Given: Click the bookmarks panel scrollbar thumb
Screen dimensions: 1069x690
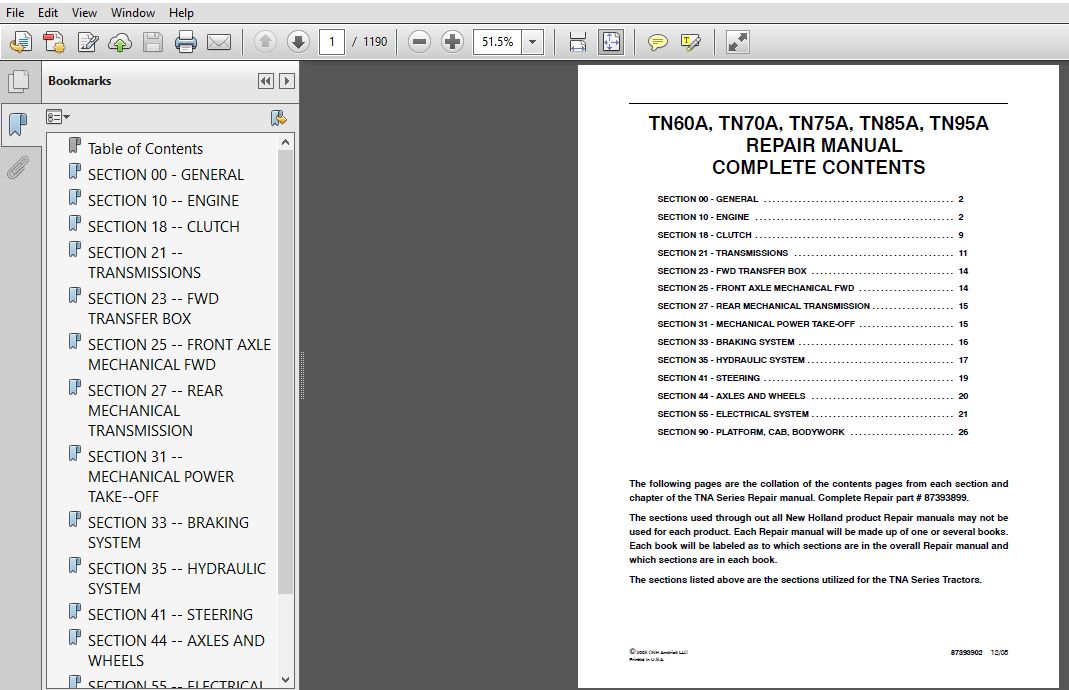Looking at the screenshot, I should point(286,371).
